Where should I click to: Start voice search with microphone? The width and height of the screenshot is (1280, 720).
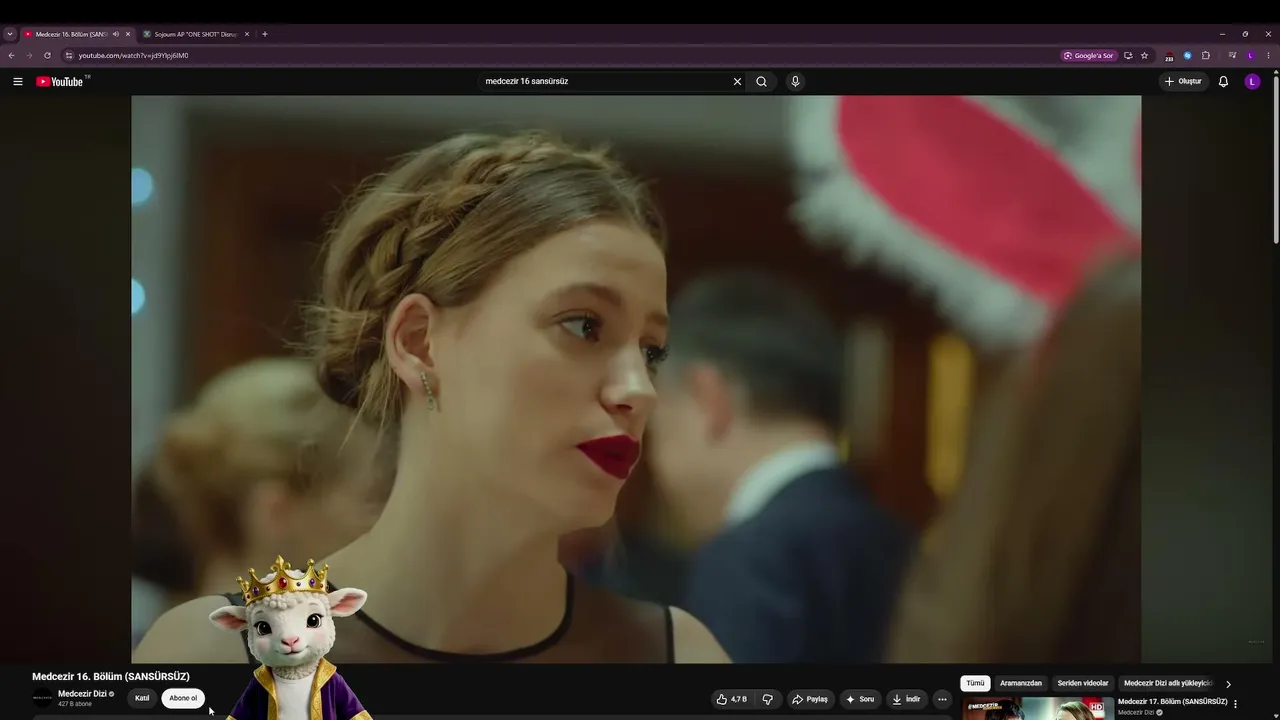(x=795, y=82)
